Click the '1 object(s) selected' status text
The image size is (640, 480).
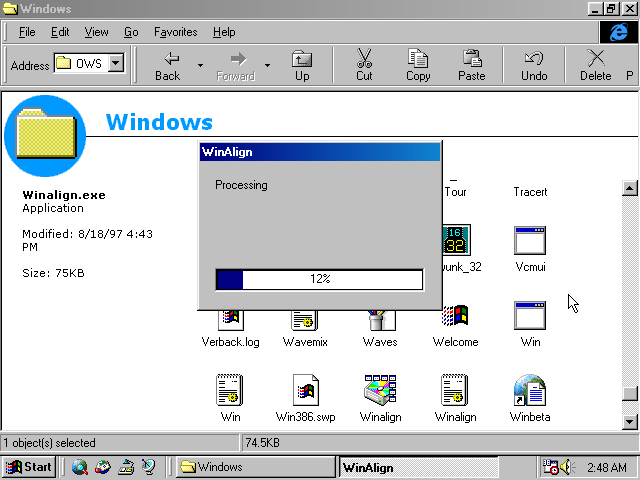(x=49, y=443)
